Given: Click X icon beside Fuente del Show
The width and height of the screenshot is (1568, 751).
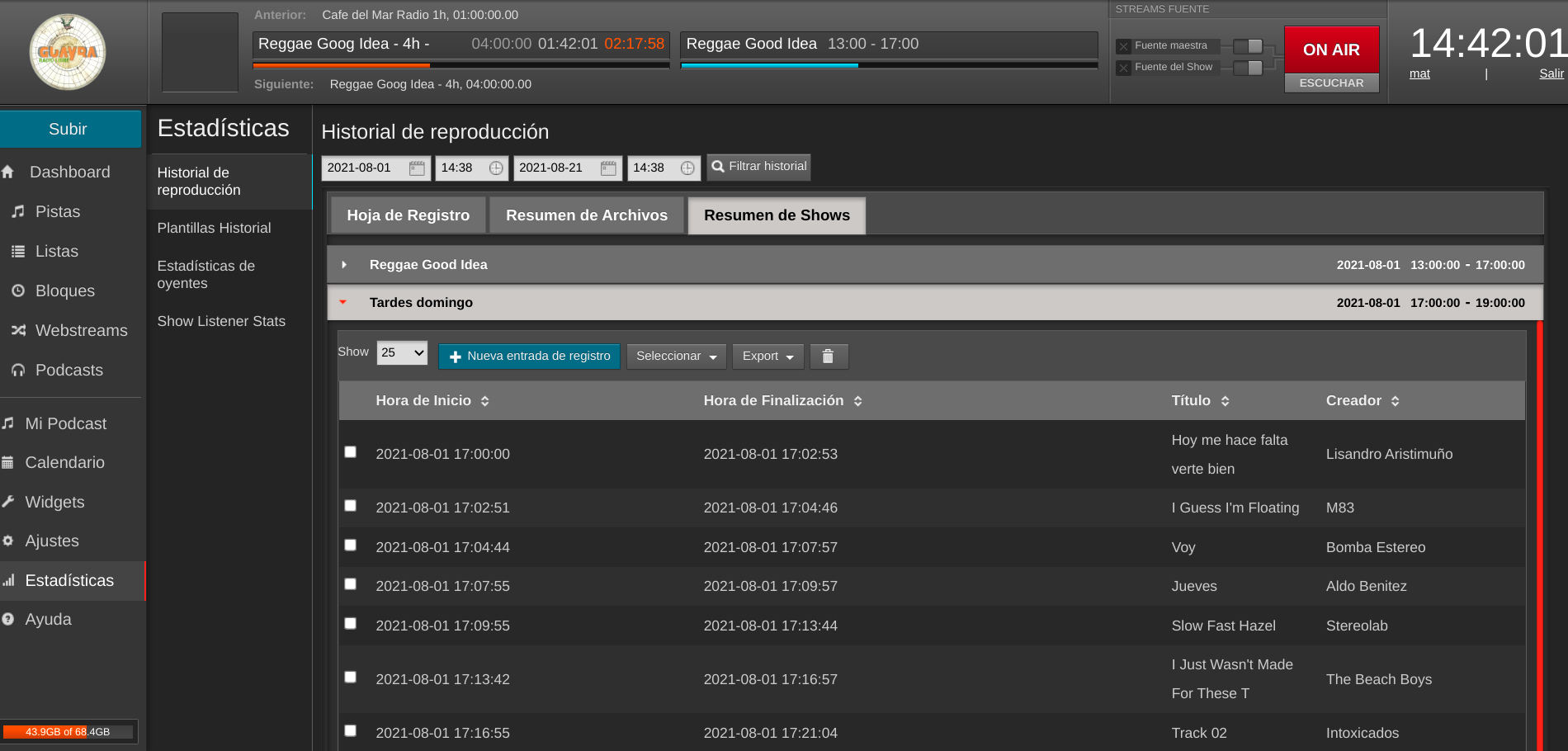Looking at the screenshot, I should click(1123, 68).
